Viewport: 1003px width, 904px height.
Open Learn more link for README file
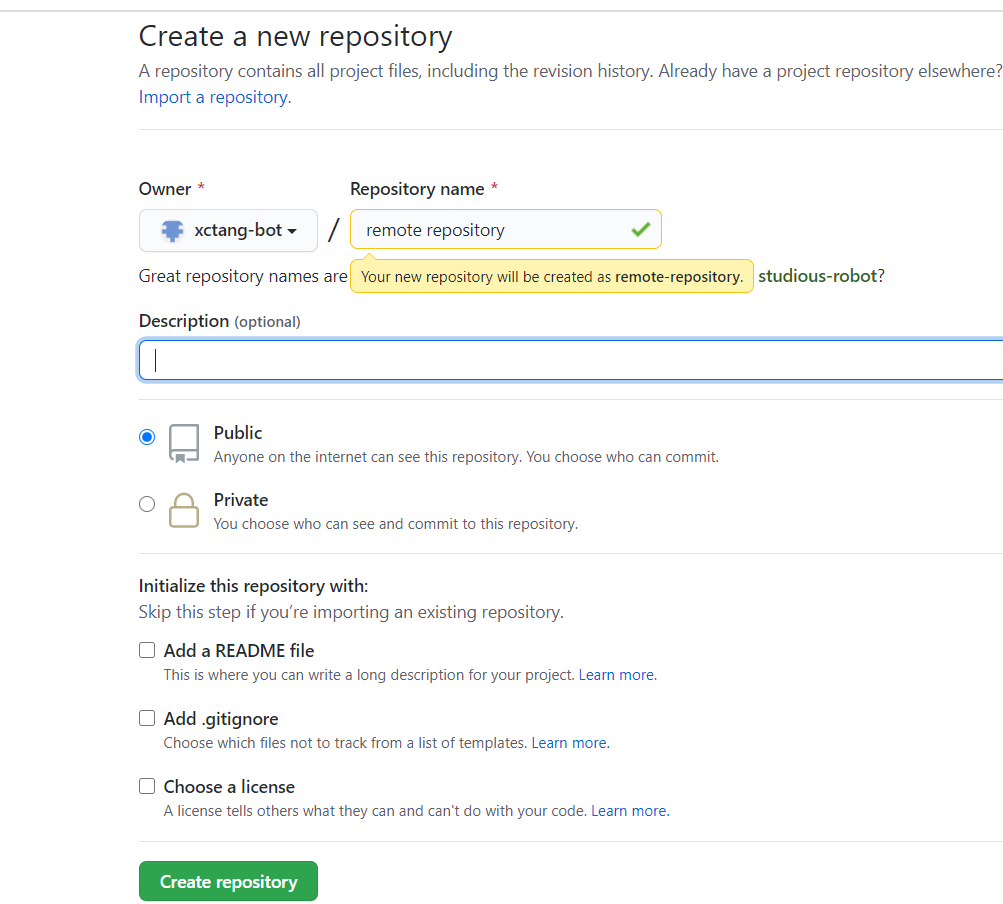coord(617,675)
